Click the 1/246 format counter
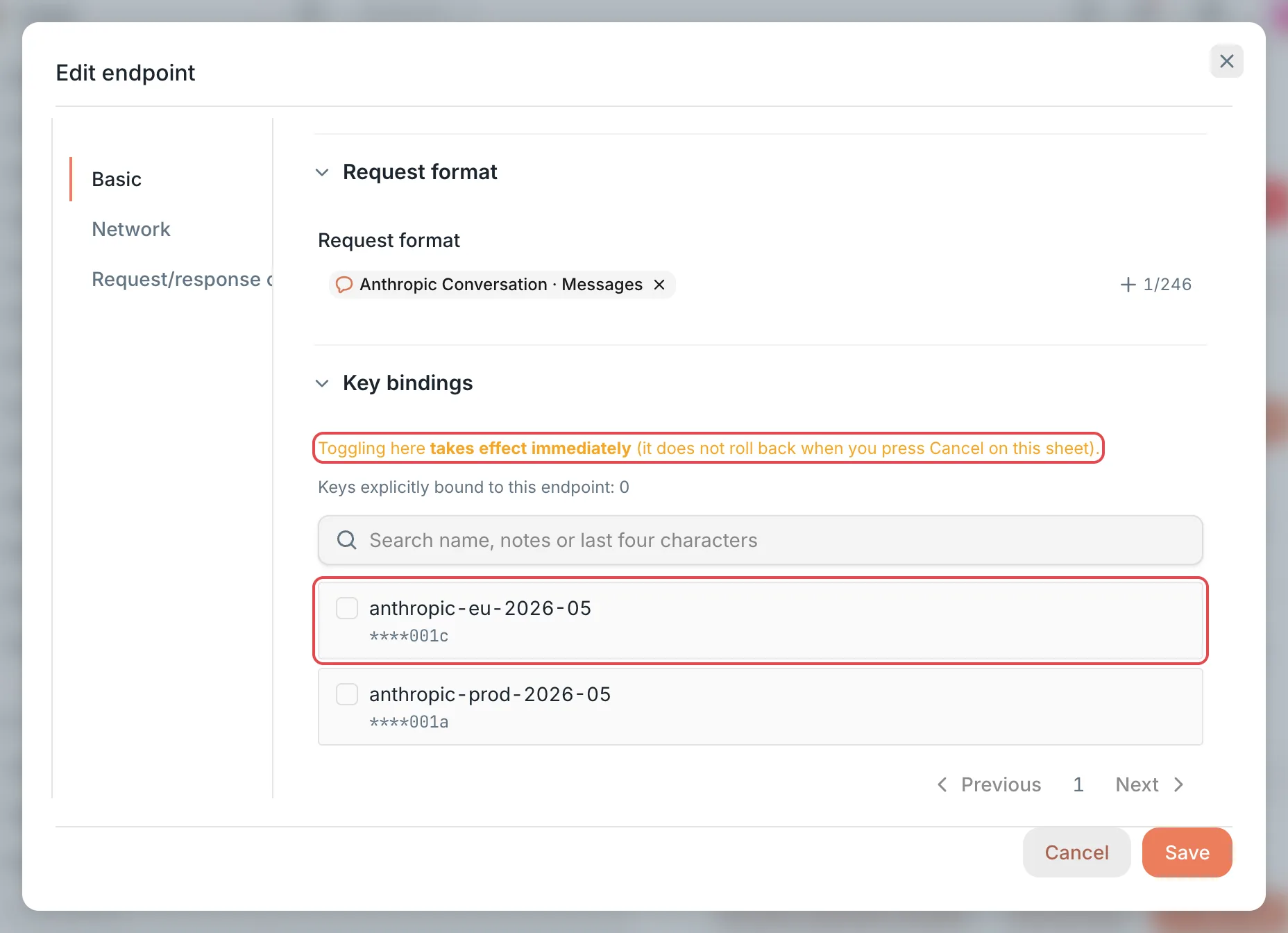 point(1167,285)
